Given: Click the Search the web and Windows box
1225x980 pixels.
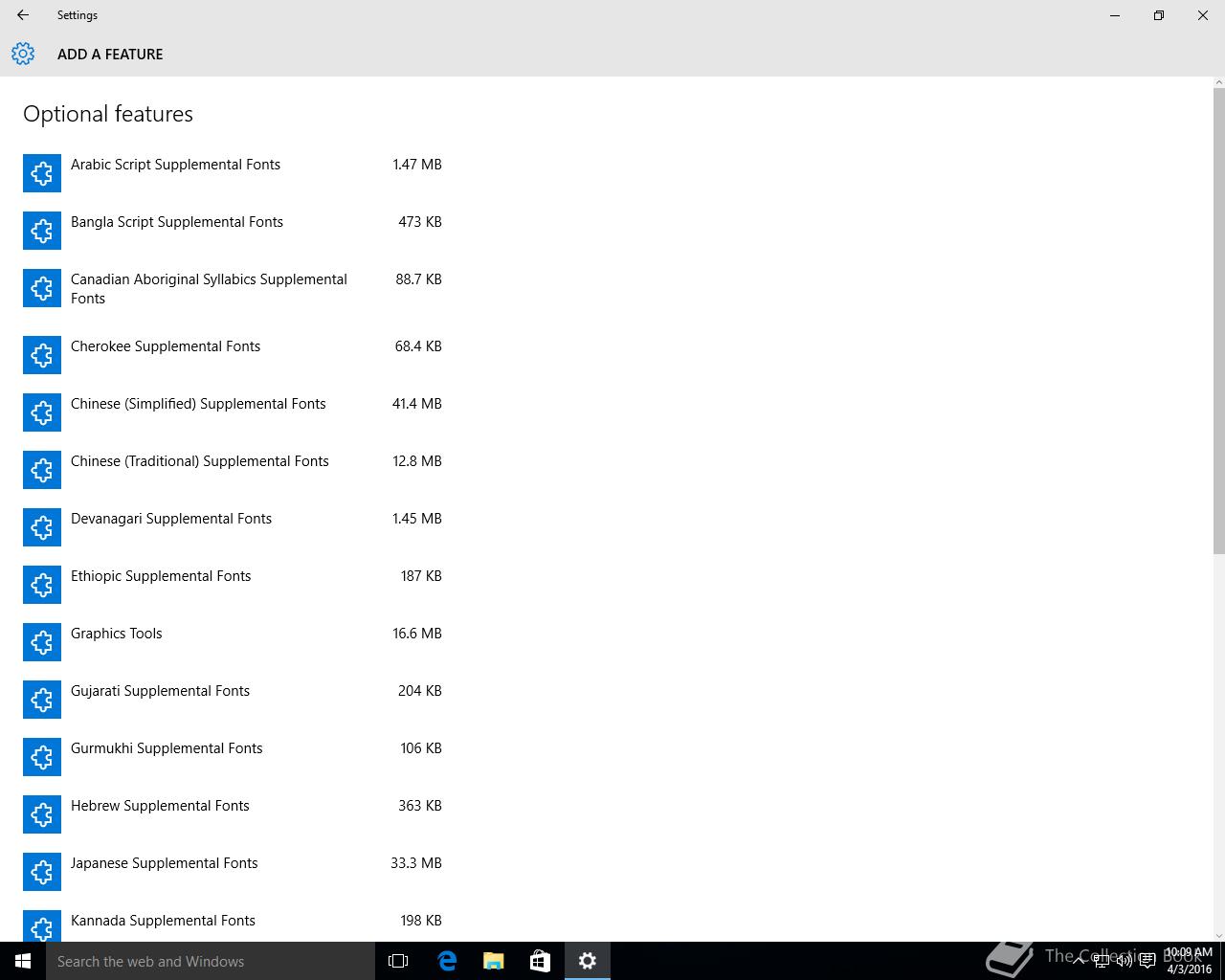Looking at the screenshot, I should coord(211,961).
